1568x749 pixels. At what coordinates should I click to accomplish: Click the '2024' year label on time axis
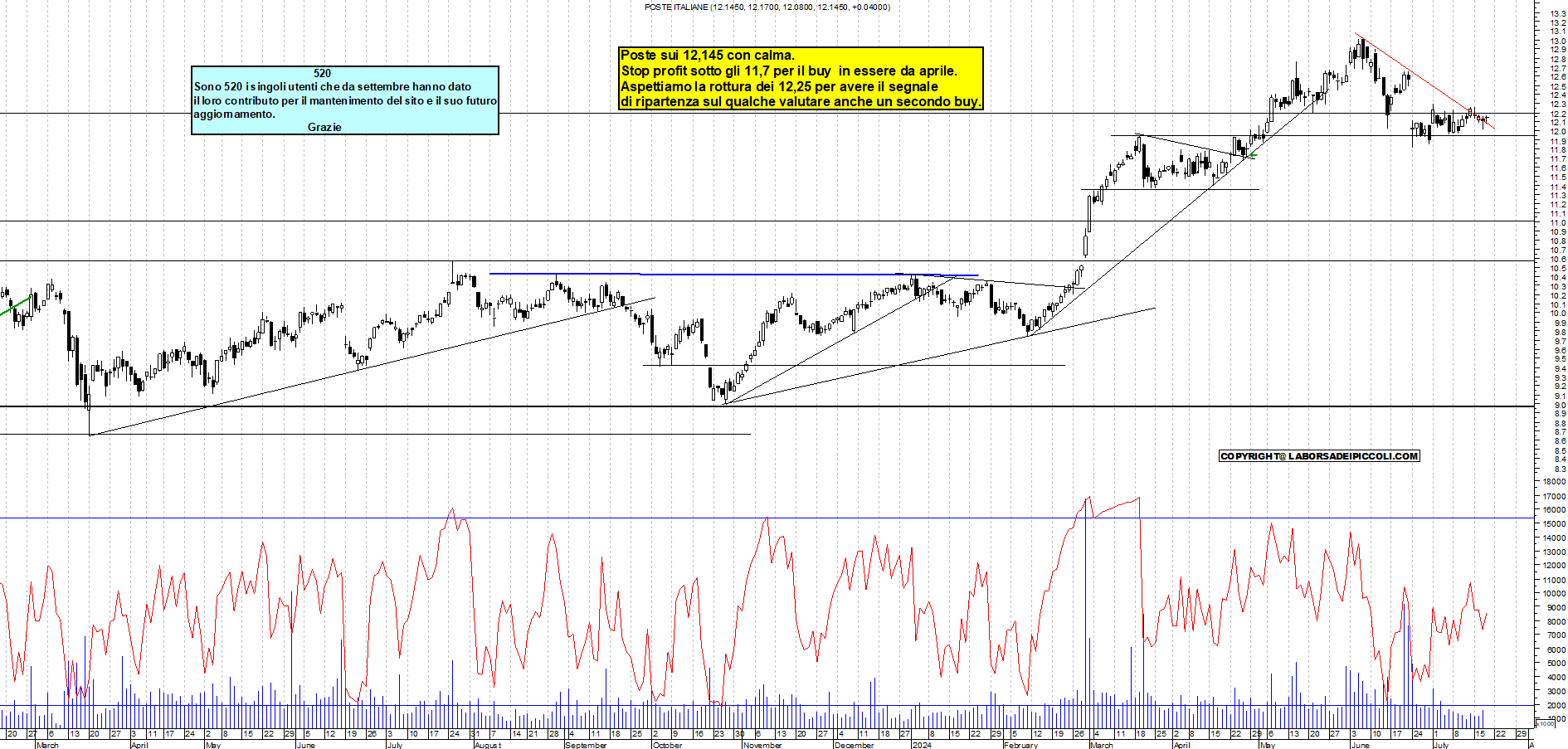922,745
